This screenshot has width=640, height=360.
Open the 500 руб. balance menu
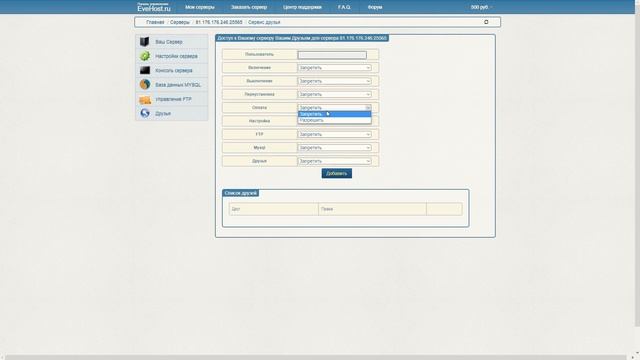coord(481,7)
